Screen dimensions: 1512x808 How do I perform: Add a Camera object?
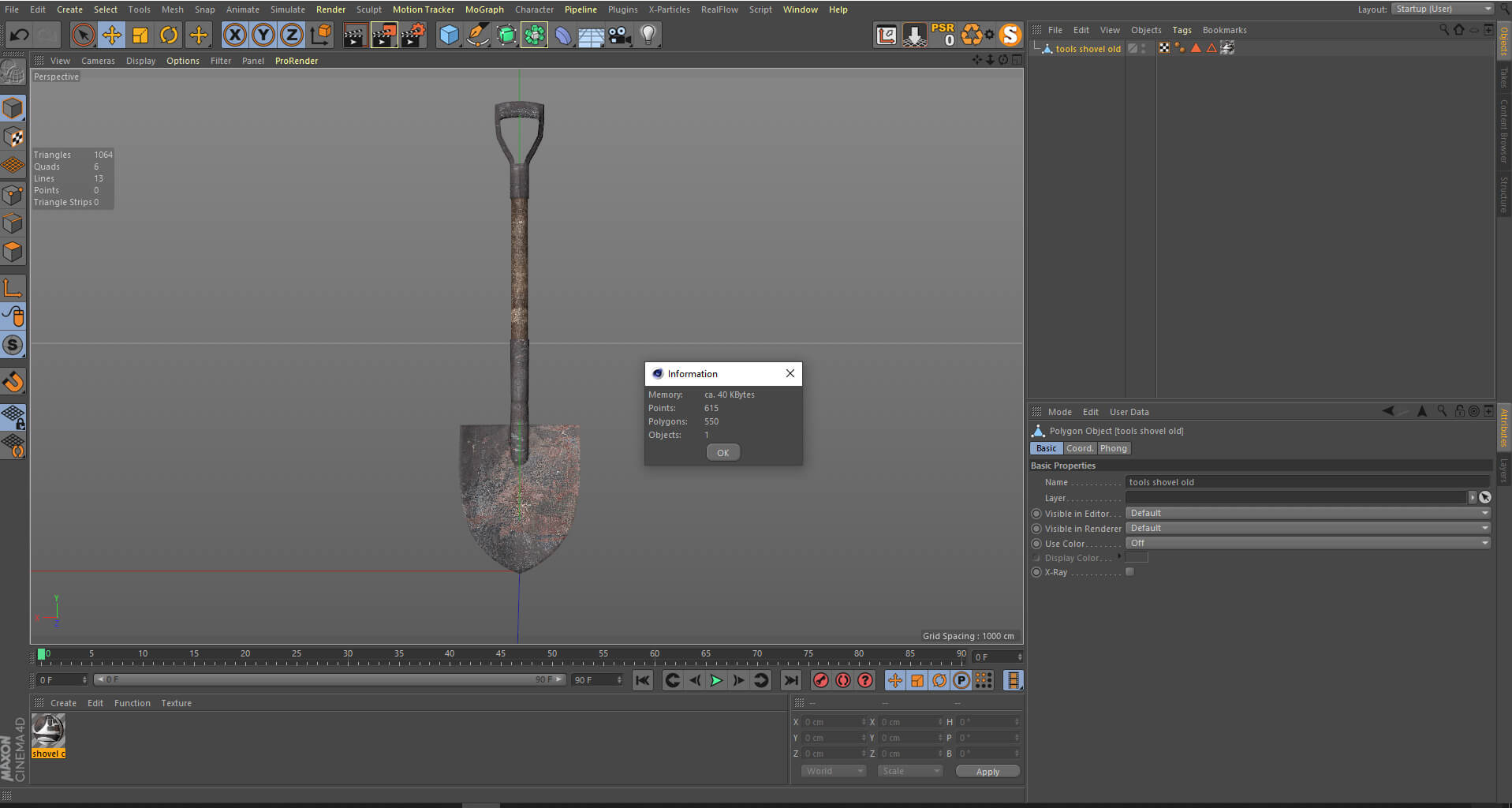[x=619, y=35]
